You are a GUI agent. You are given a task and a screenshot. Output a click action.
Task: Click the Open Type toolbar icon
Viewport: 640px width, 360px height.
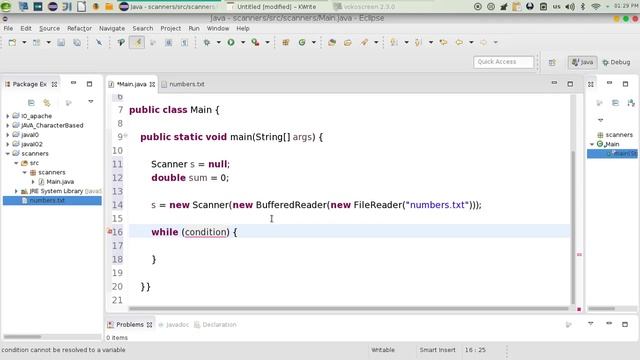click(332, 42)
